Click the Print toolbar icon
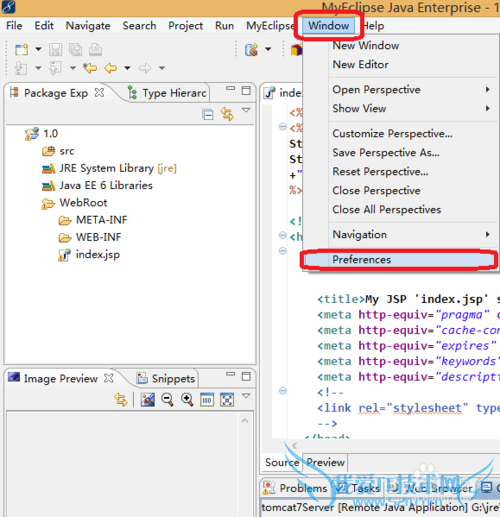 95,50
